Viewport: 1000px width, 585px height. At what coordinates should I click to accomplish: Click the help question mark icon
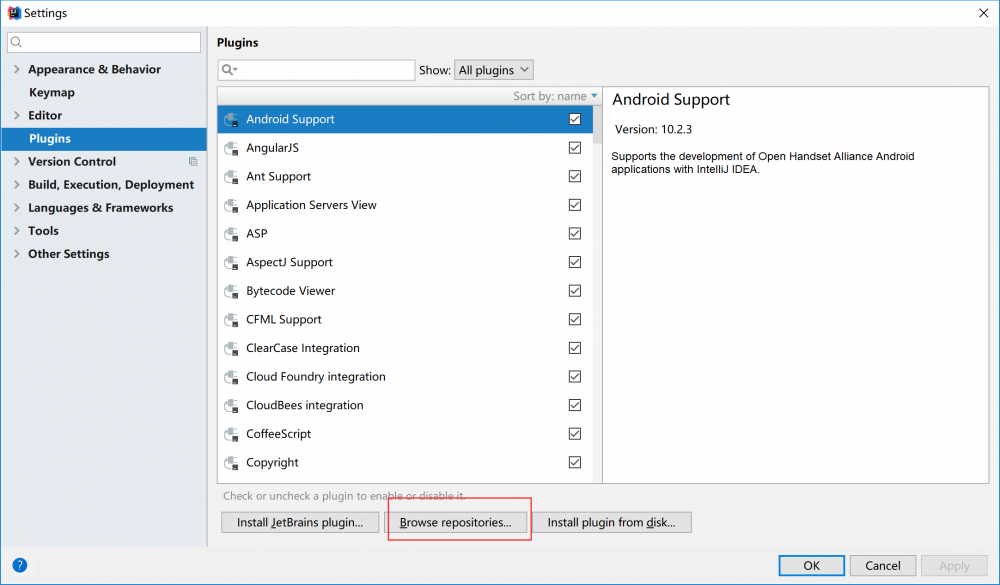pyautogui.click(x=19, y=565)
